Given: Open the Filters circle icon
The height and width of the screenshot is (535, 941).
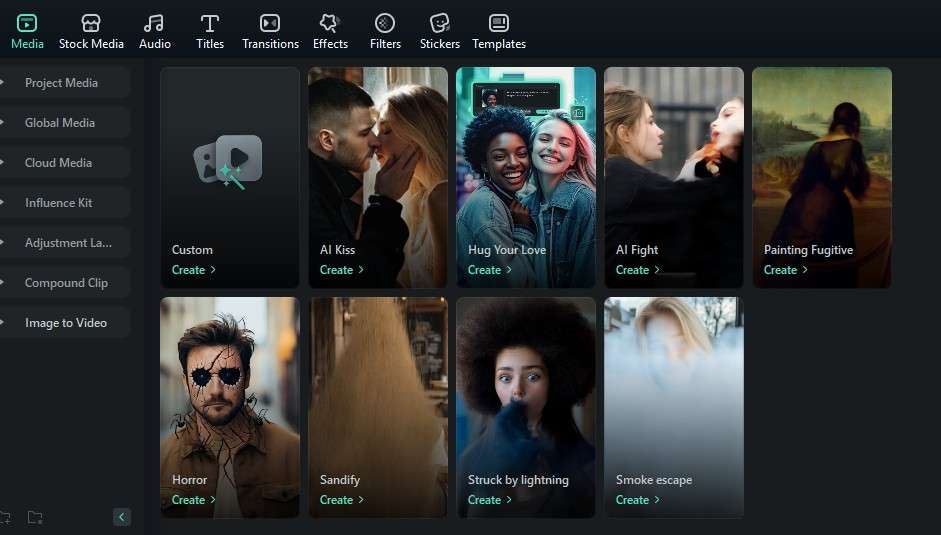Looking at the screenshot, I should click(x=385, y=23).
